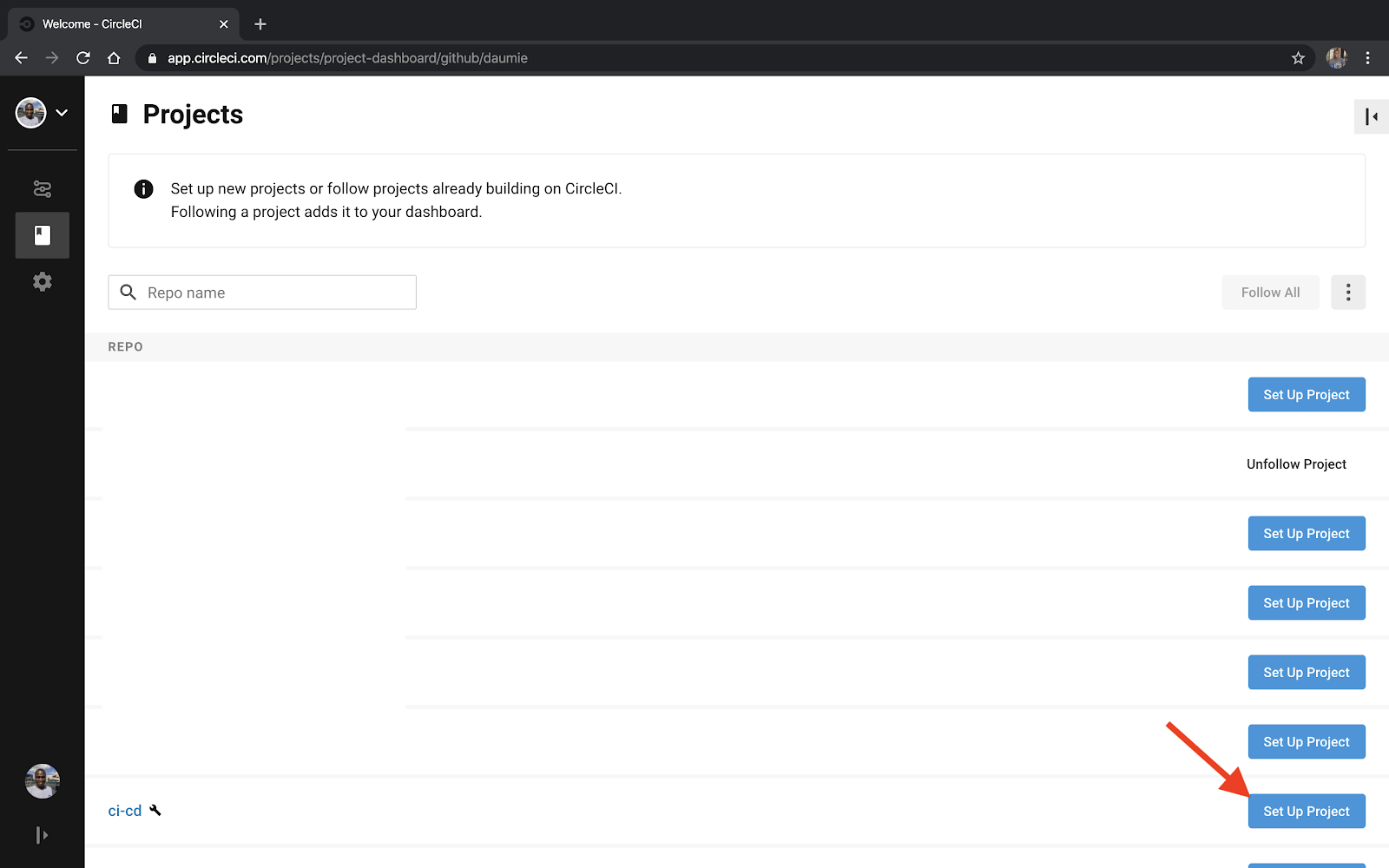Click inside the Repo name search field
This screenshot has width=1389, height=868.
pyautogui.click(x=260, y=292)
